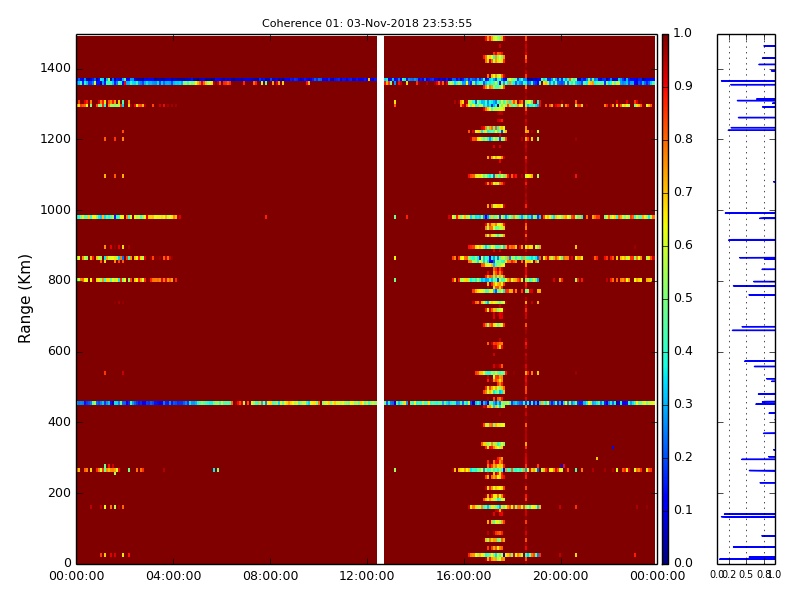Click the dark red top of the colorbar
Screen dimensions: 800x600
665,46
